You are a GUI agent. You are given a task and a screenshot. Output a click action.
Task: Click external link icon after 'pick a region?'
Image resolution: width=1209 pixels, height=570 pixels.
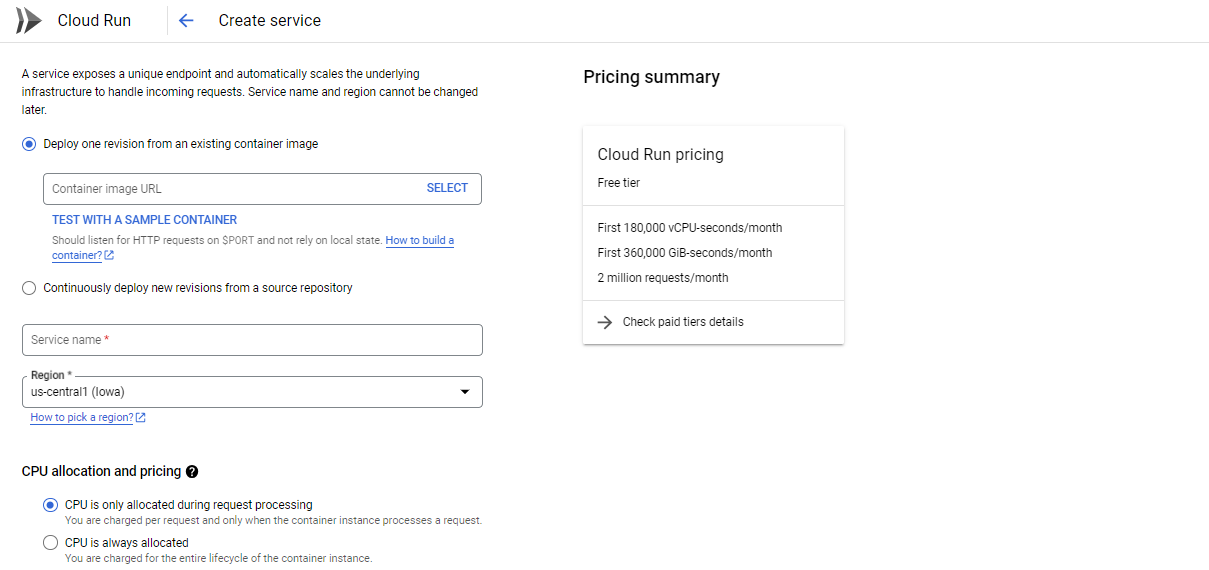click(141, 418)
